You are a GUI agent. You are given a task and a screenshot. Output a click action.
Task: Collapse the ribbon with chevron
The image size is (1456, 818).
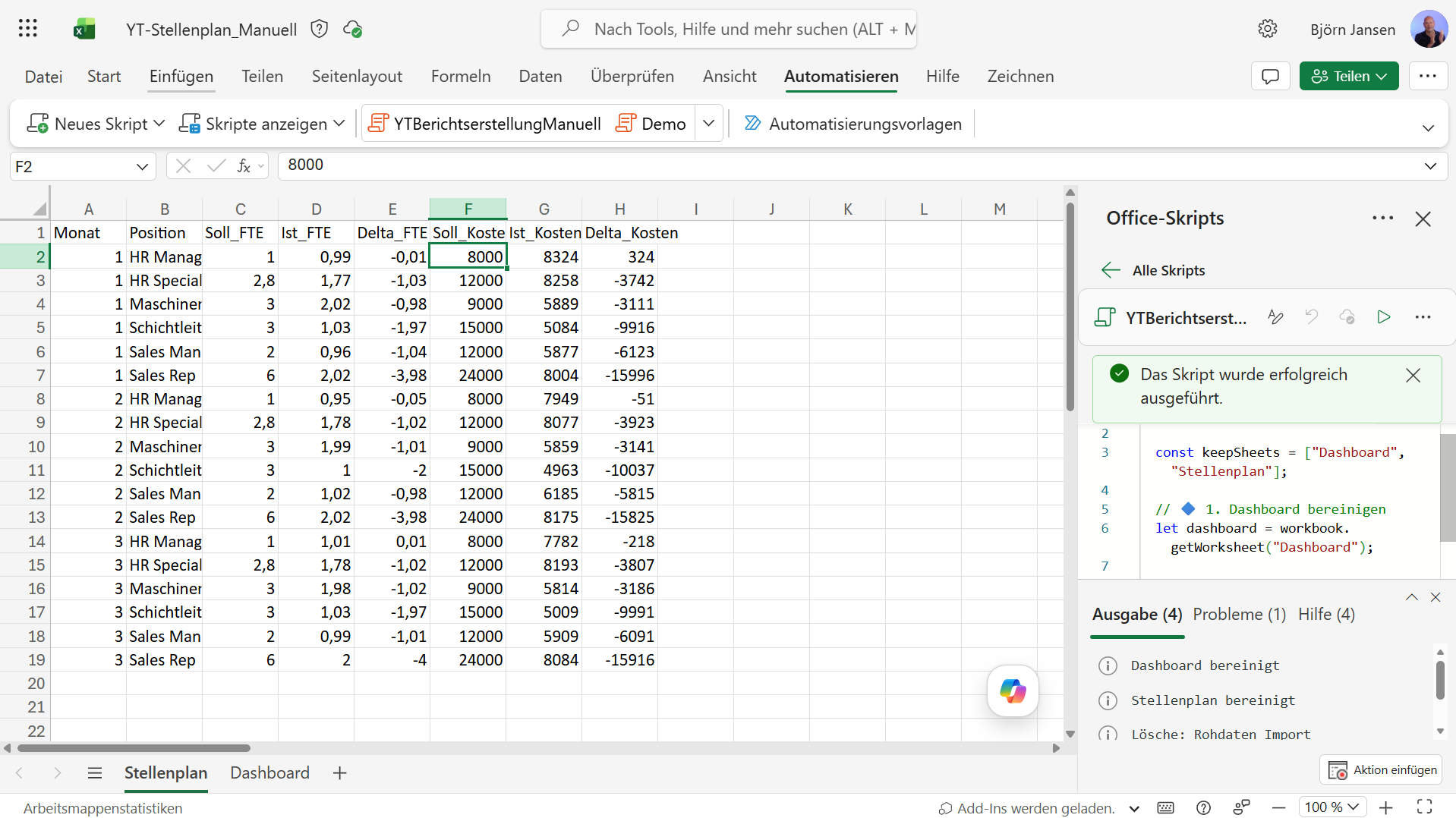[1428, 128]
